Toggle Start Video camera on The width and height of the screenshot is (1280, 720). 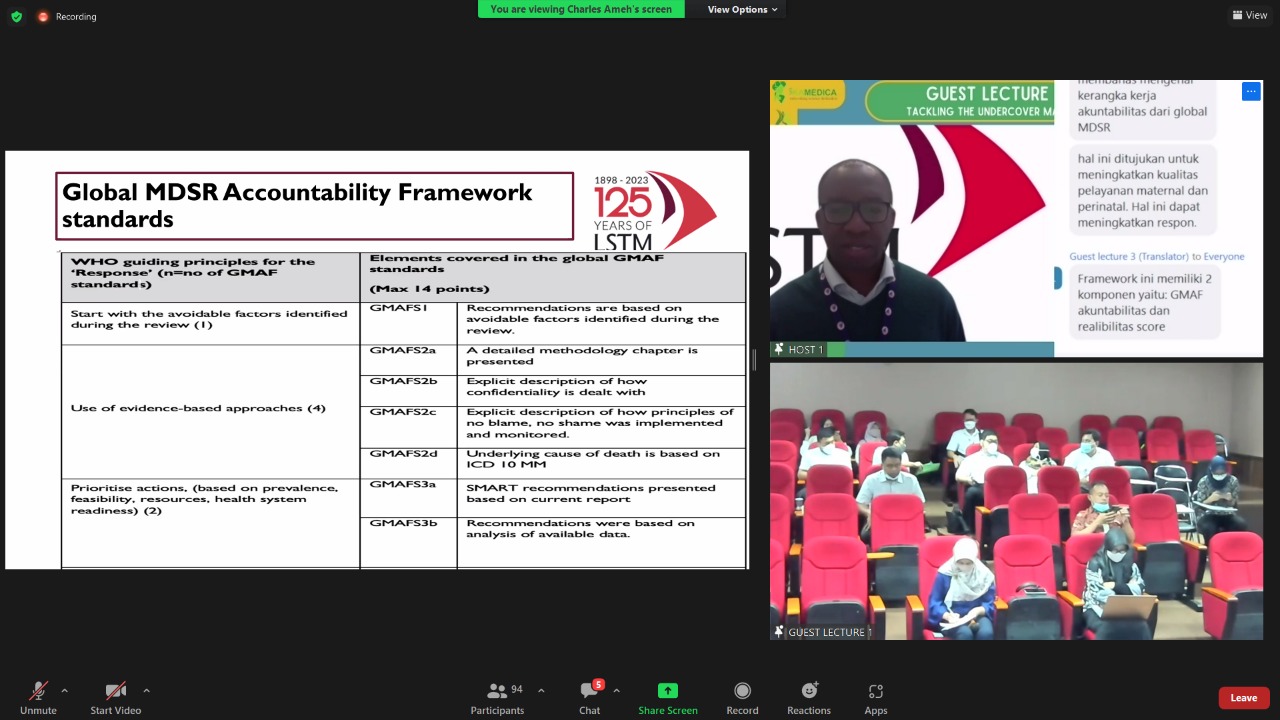pyautogui.click(x=116, y=697)
